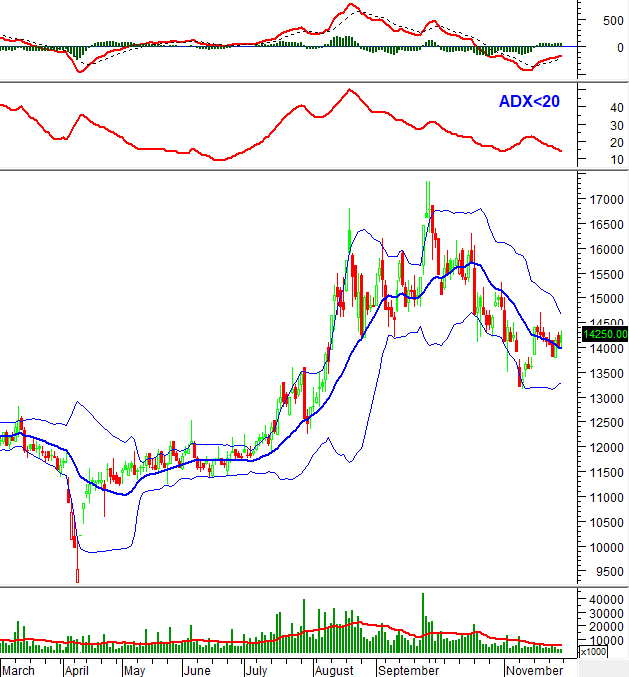Click the long red candle at April low

click(x=78, y=575)
